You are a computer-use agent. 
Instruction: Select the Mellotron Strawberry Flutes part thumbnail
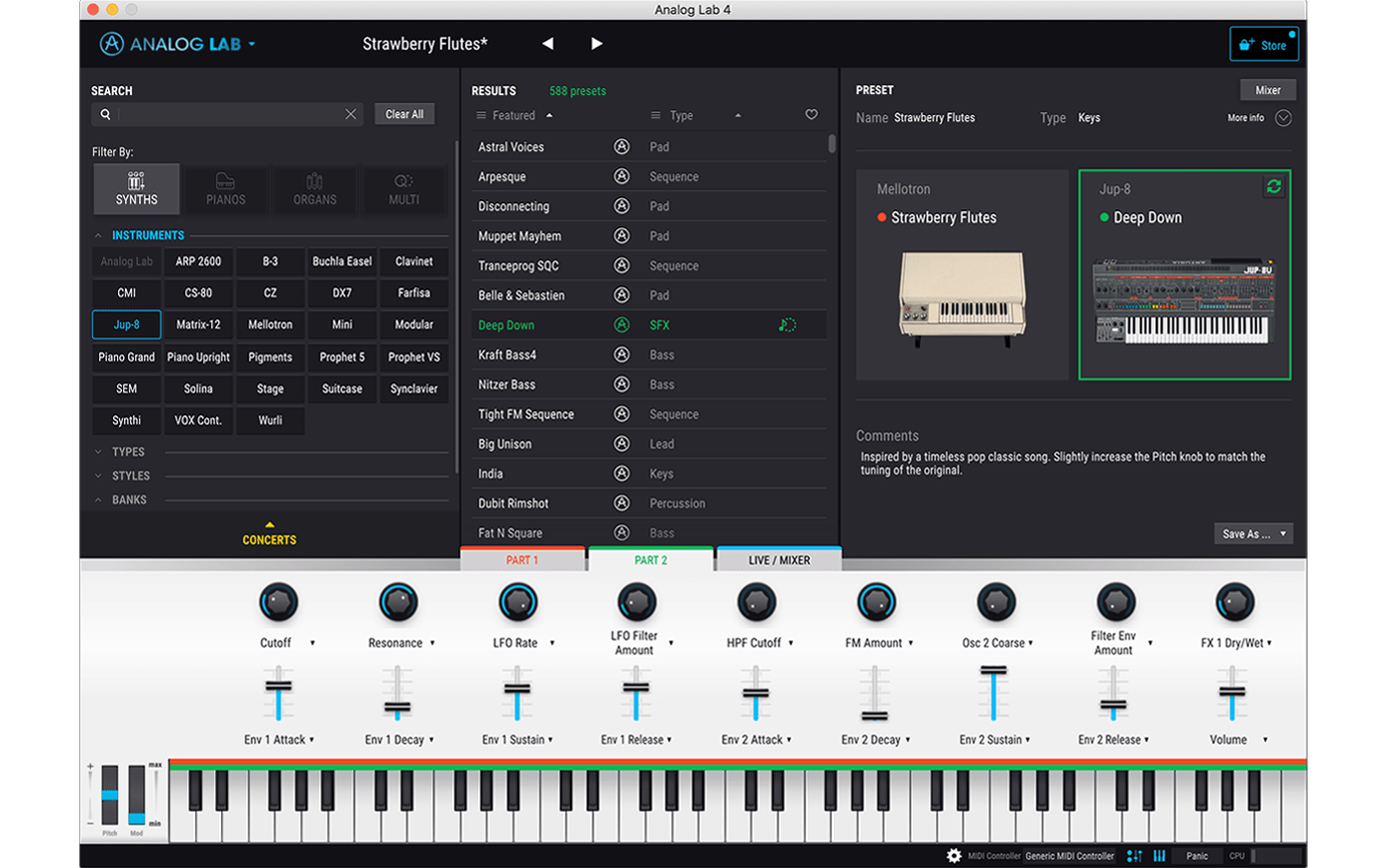(x=963, y=274)
